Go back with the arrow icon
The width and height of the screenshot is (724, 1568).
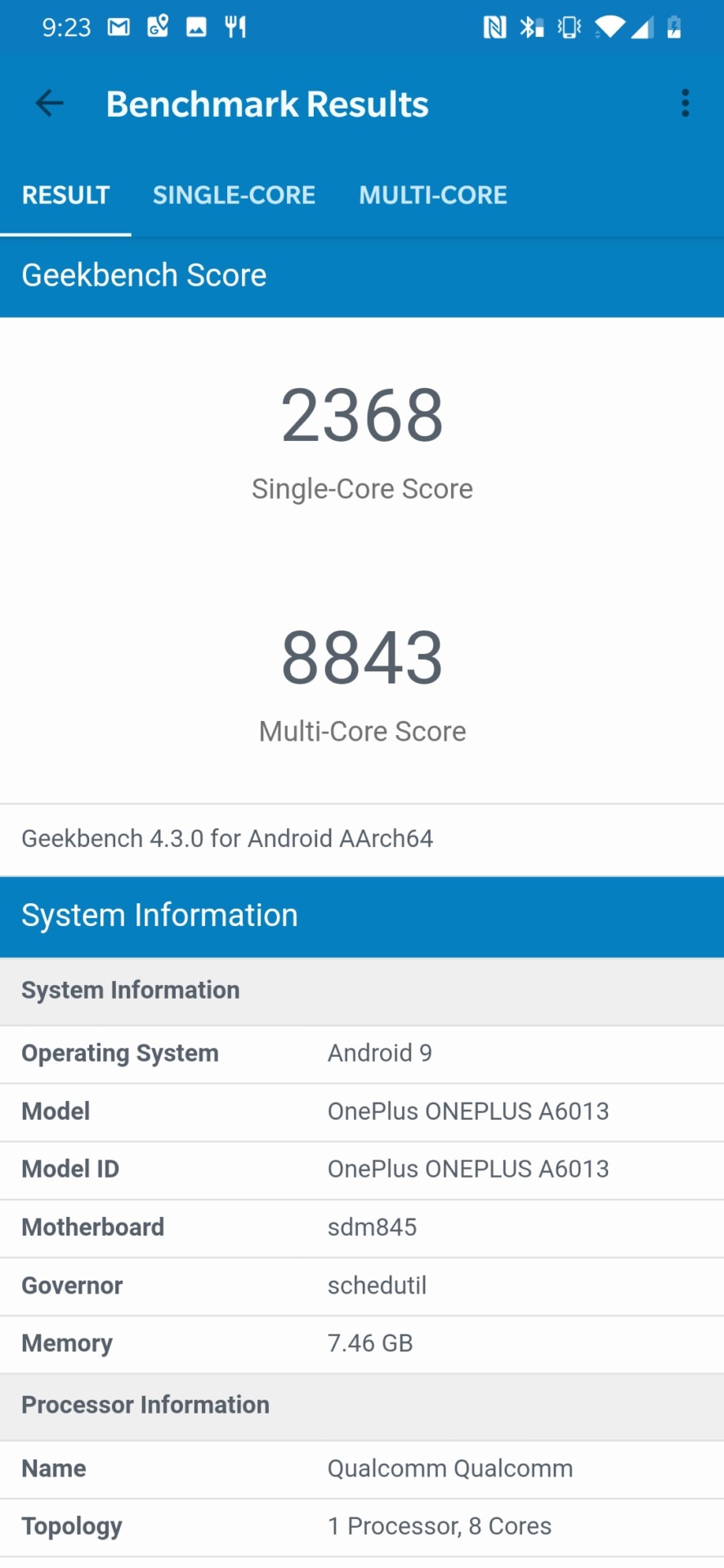[49, 104]
